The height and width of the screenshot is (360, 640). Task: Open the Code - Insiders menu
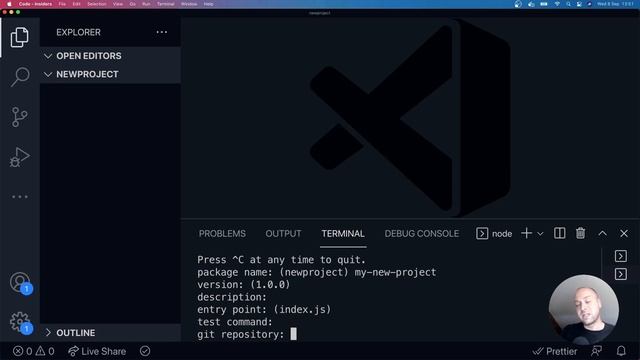point(35,4)
